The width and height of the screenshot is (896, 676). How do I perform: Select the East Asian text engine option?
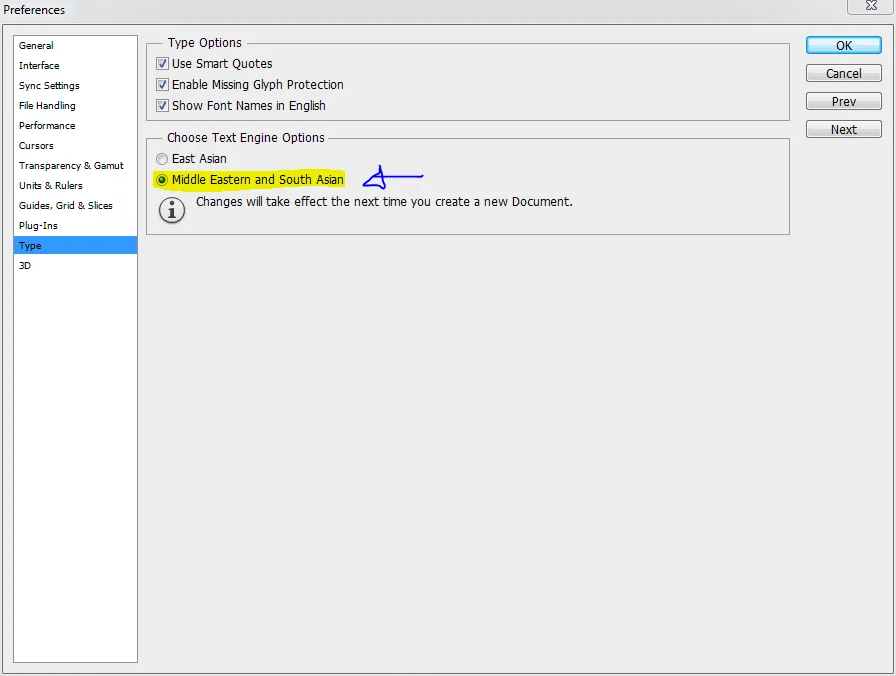[x=162, y=159]
